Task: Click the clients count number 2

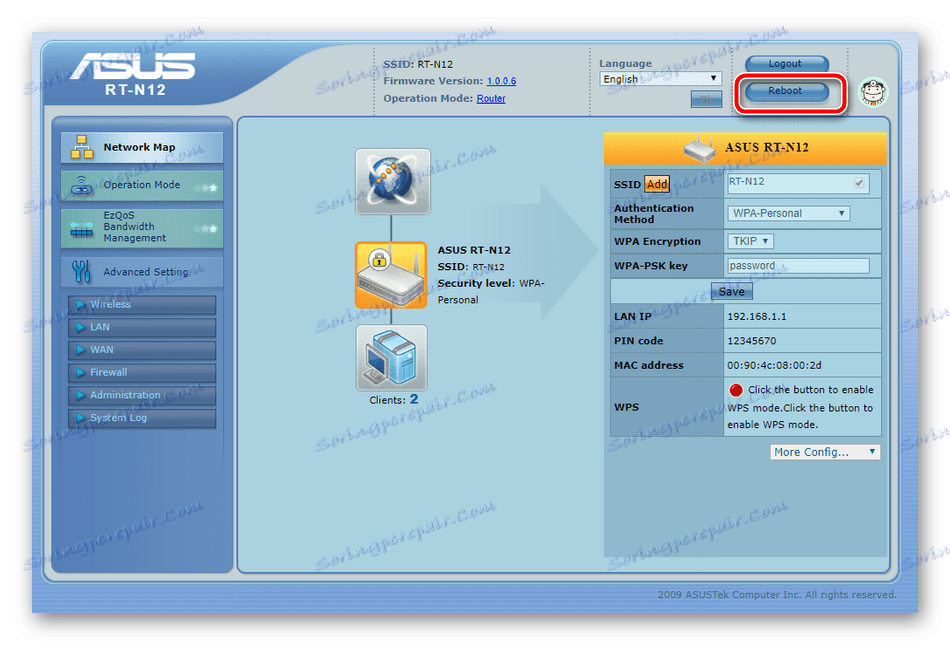Action: point(414,399)
